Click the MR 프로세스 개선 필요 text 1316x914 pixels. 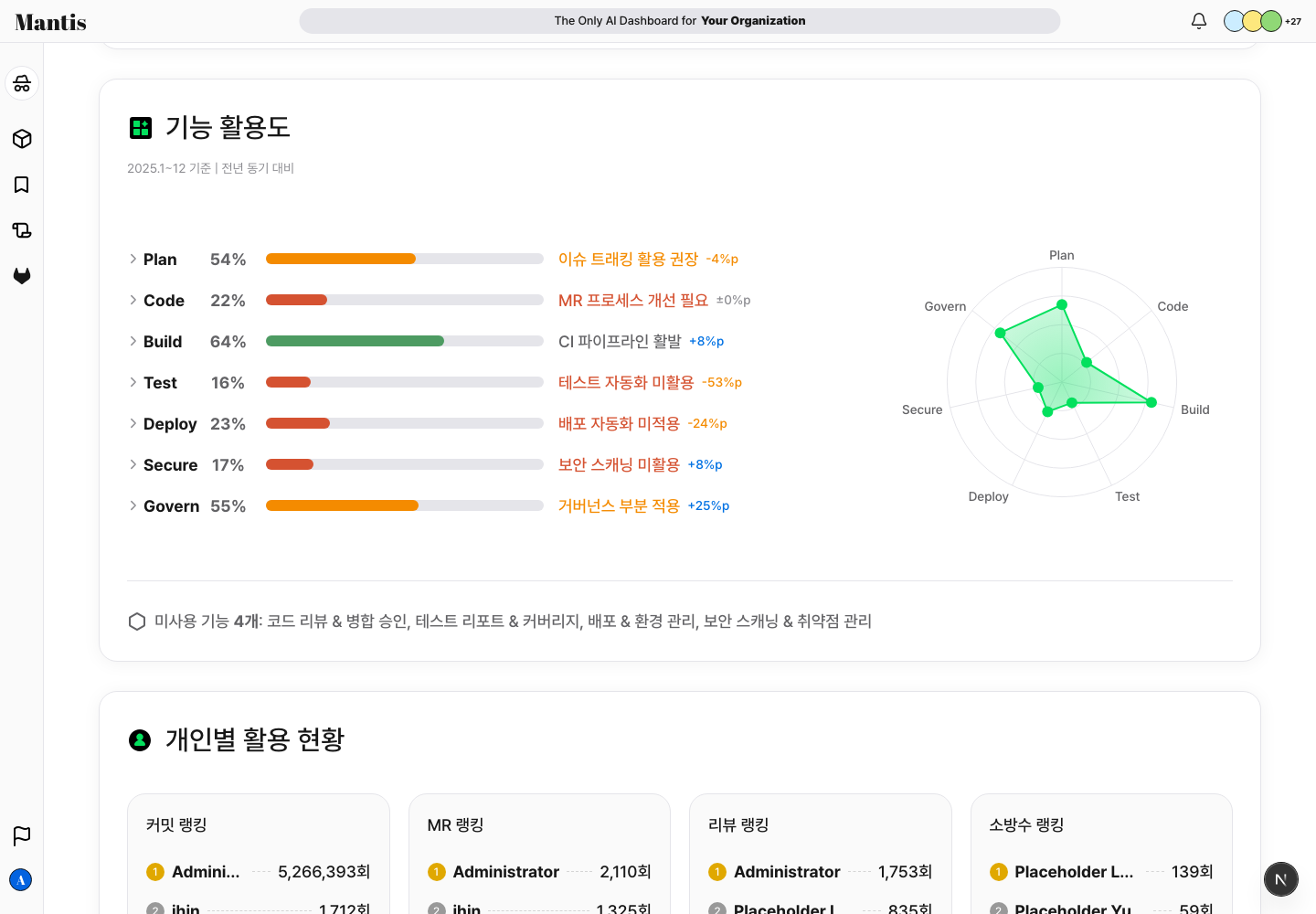point(633,301)
